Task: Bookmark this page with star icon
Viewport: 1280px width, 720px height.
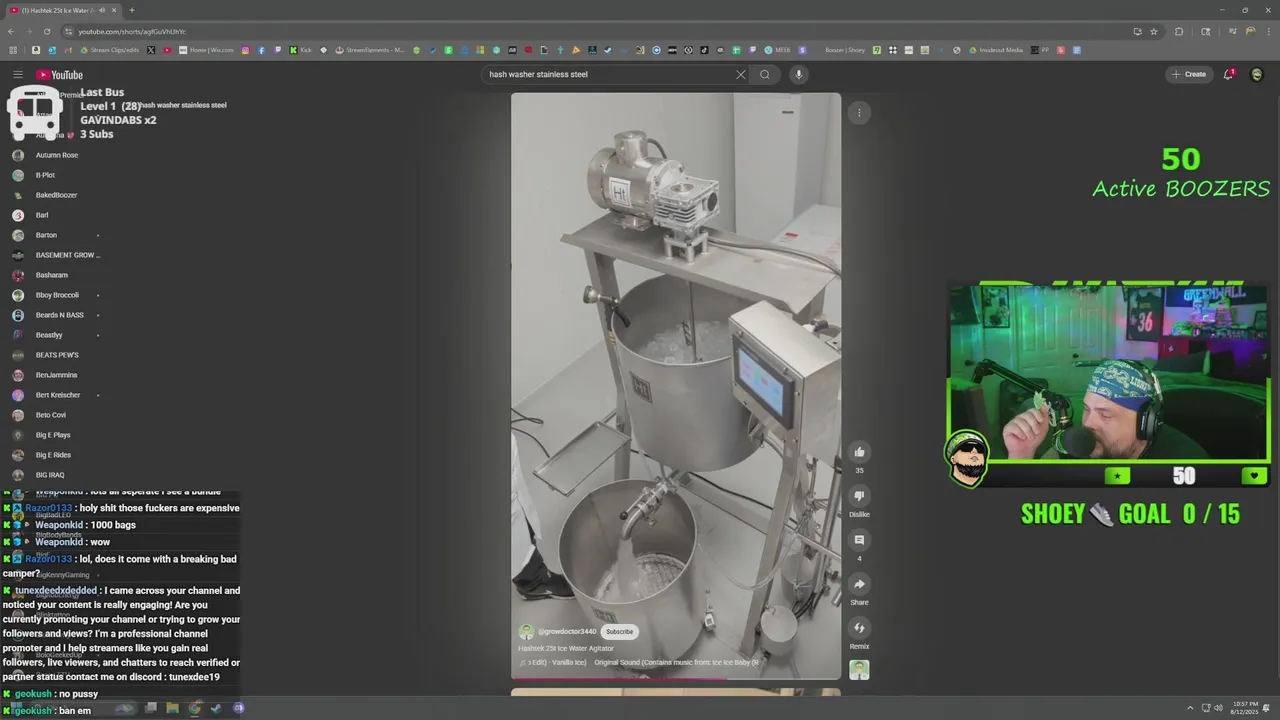Action: click(x=1154, y=31)
